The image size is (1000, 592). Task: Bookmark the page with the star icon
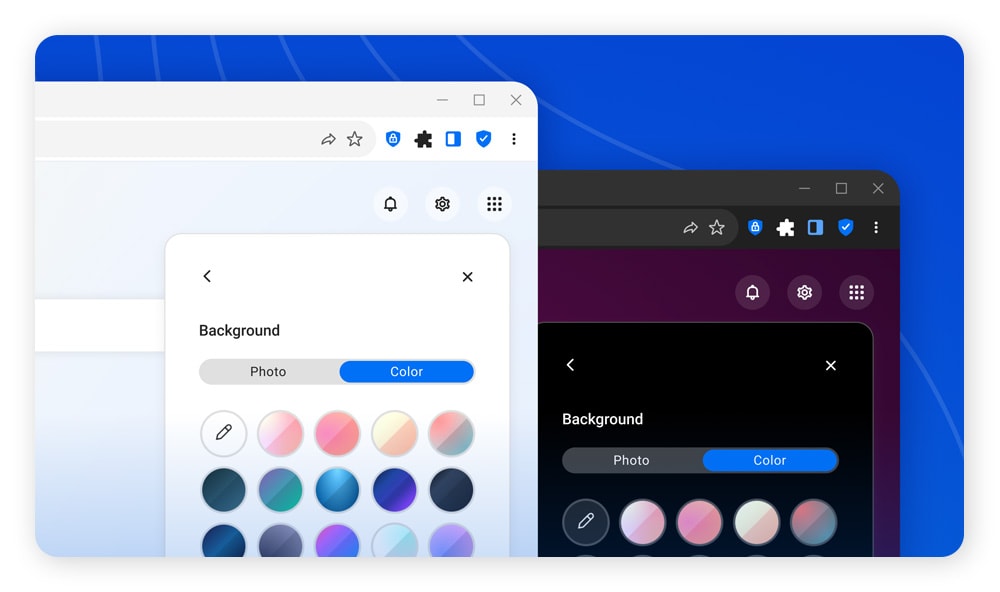[x=354, y=139]
